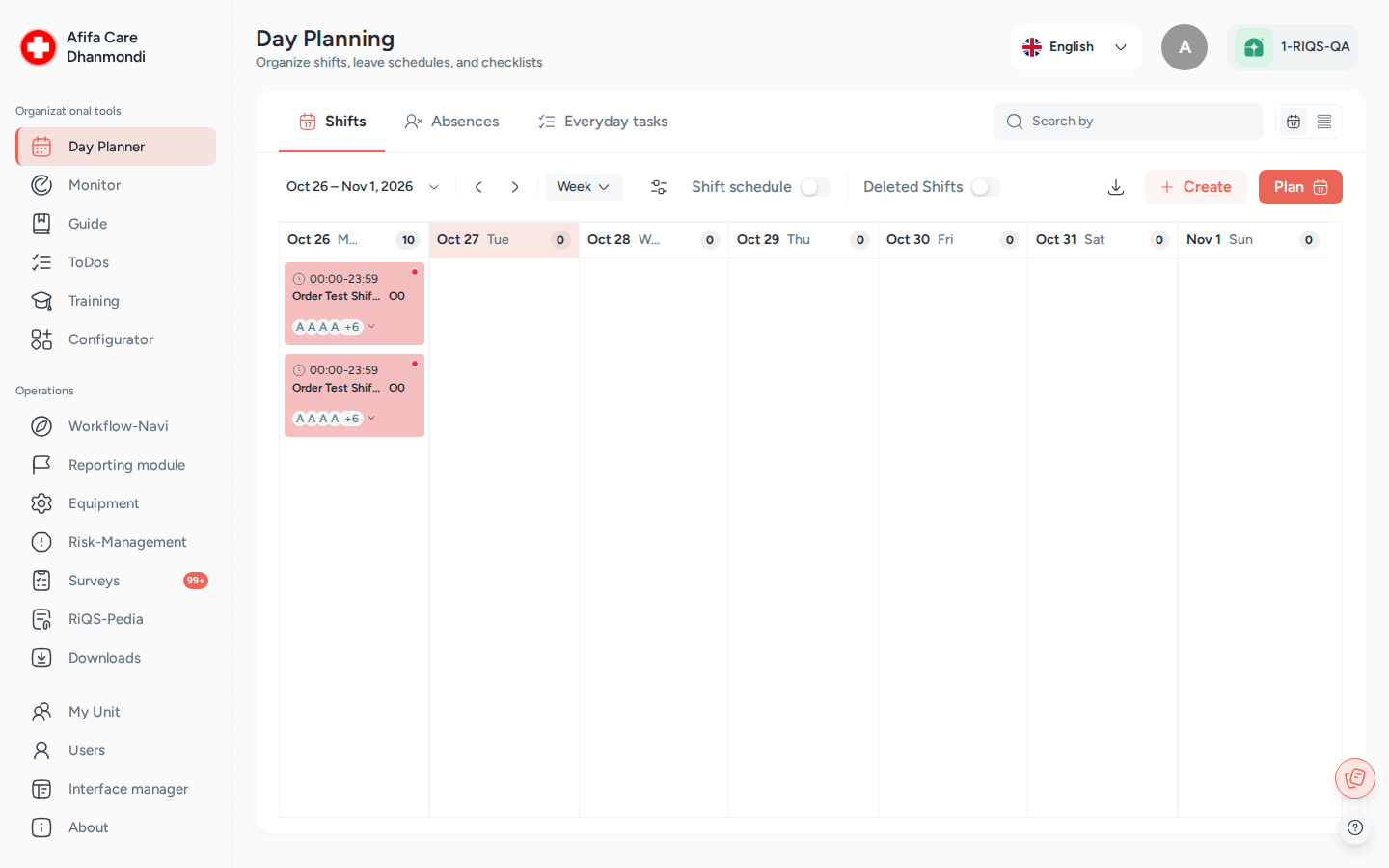Switch to the Shifts tab
Viewport: 1389px width, 868px height.
(x=332, y=122)
